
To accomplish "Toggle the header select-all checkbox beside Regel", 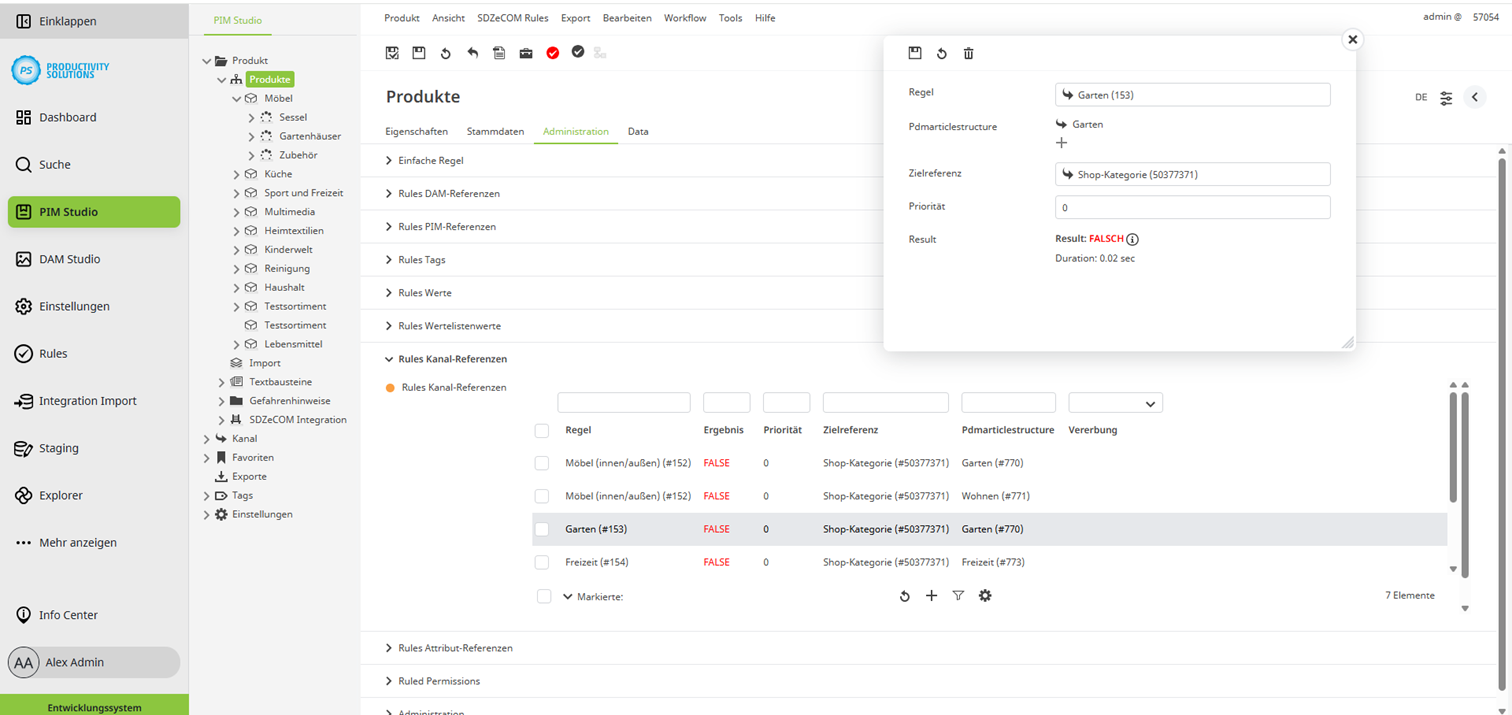I will (x=542, y=430).
